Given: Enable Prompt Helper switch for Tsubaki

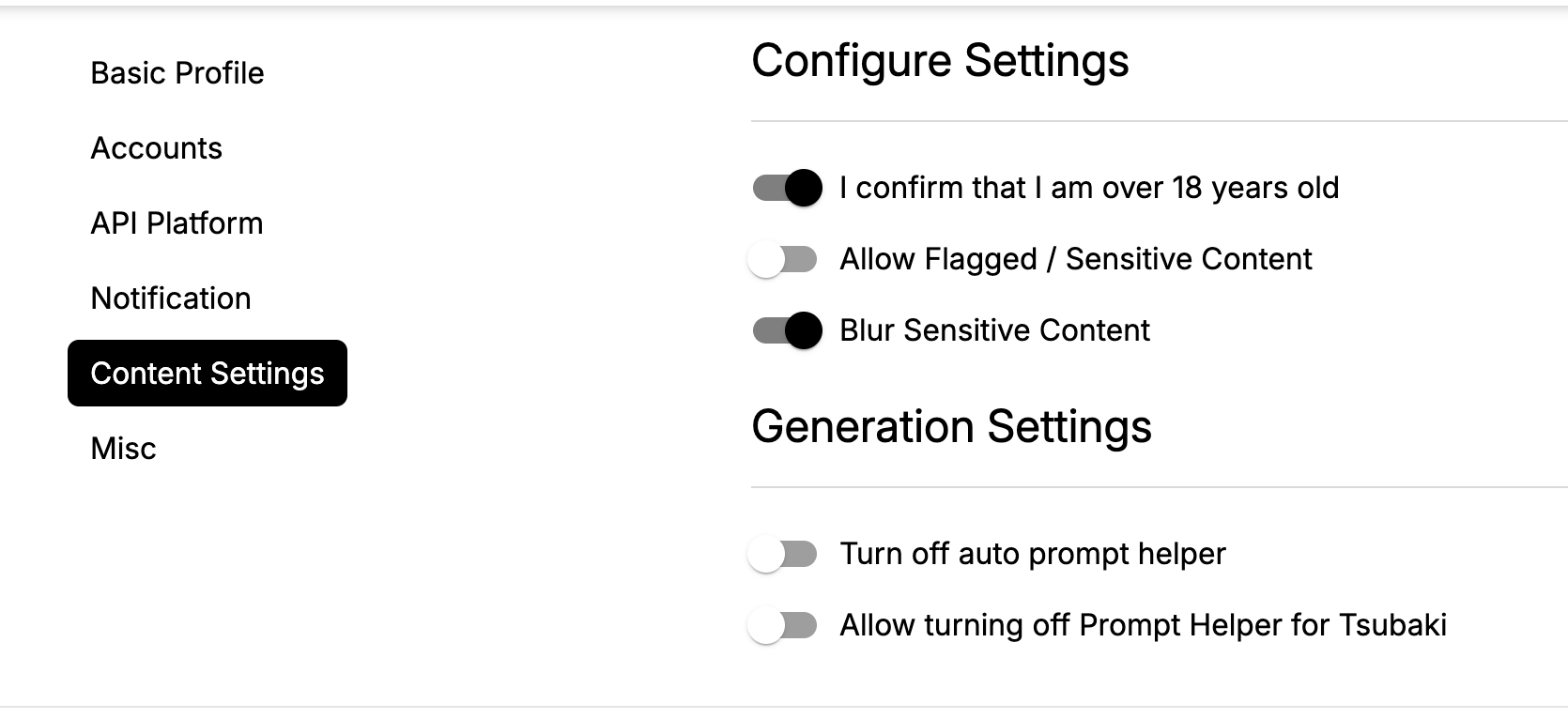Looking at the screenshot, I should point(783,625).
